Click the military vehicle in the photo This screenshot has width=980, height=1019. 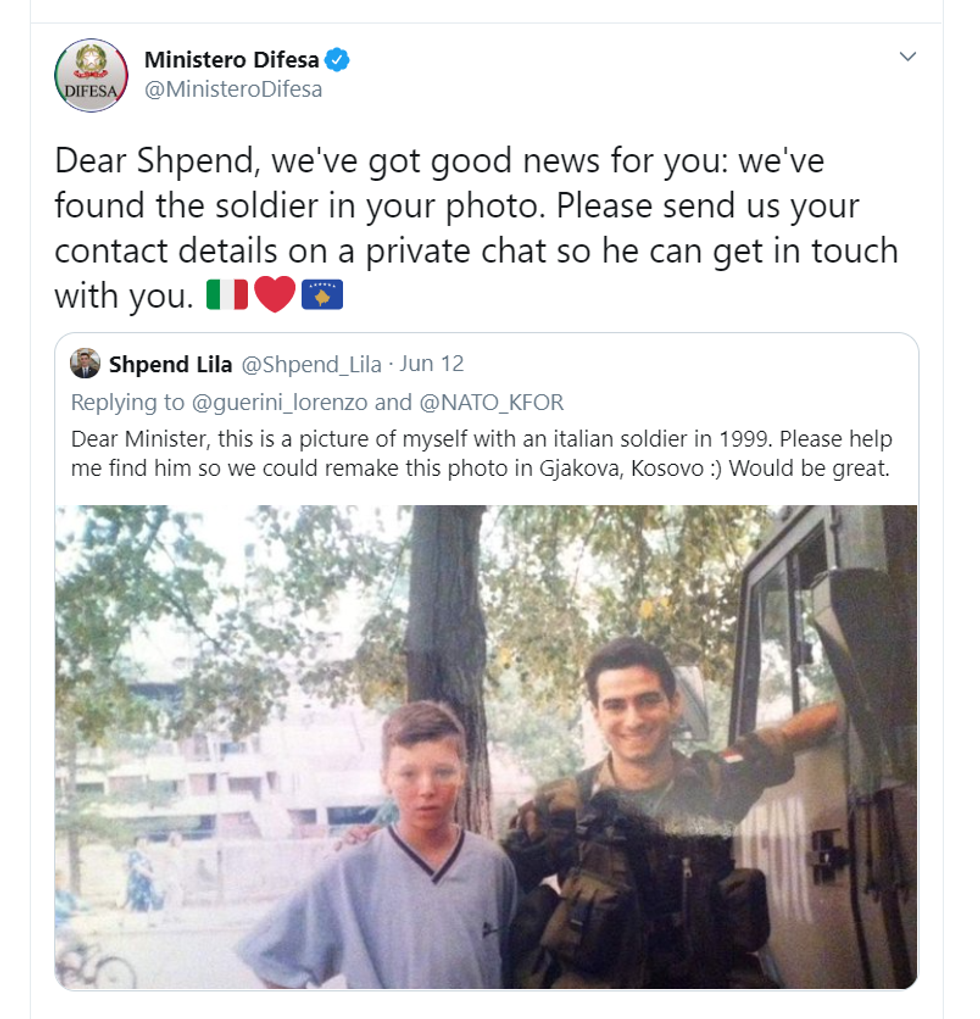click(825, 747)
